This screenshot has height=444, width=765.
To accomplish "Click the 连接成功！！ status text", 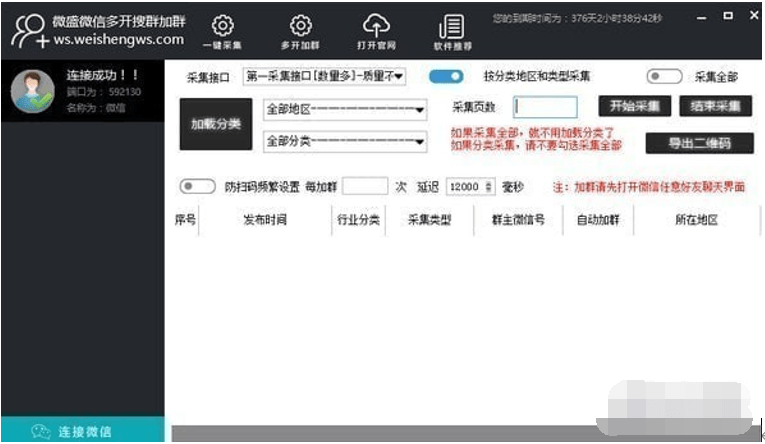I will pos(102,75).
